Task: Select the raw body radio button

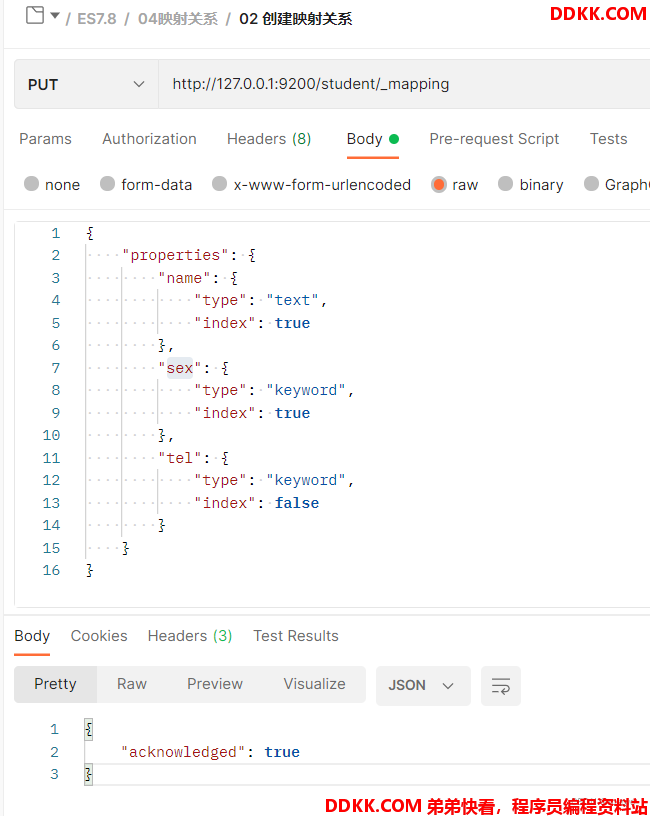Action: (x=439, y=184)
